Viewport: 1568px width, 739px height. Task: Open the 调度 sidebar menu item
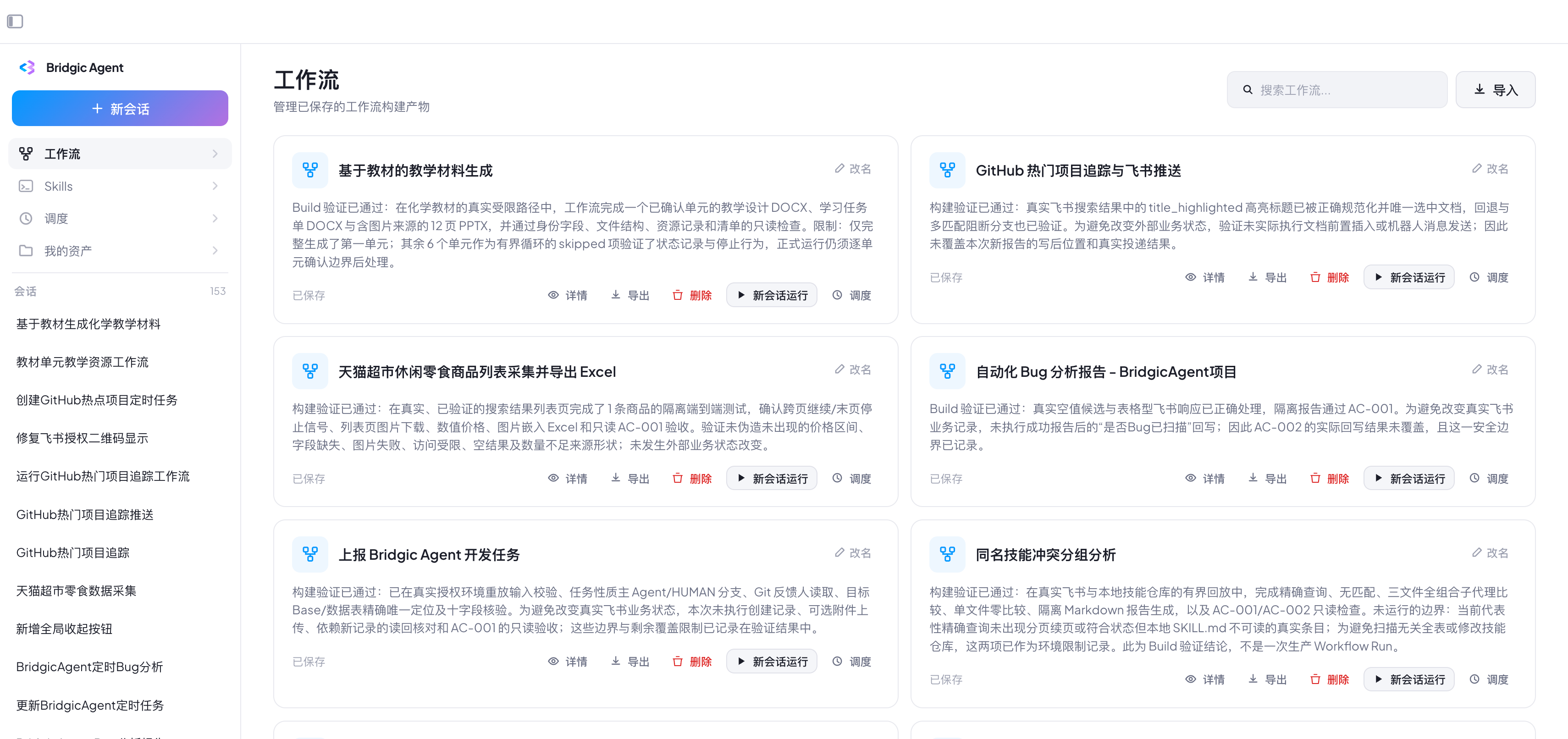(x=120, y=219)
